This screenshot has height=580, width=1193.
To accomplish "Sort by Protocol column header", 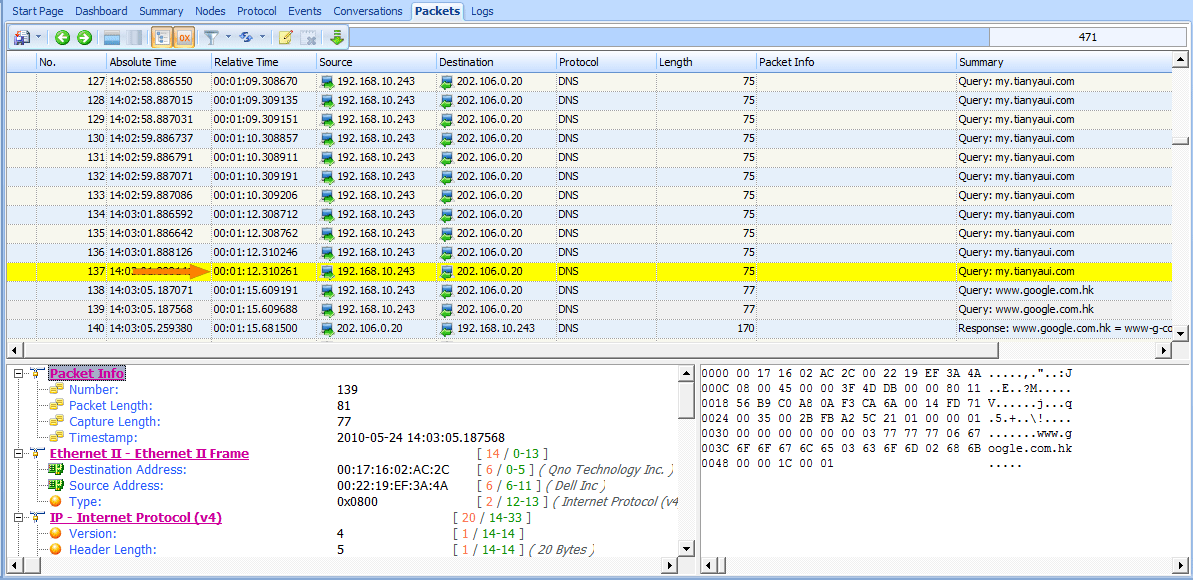I will (606, 62).
